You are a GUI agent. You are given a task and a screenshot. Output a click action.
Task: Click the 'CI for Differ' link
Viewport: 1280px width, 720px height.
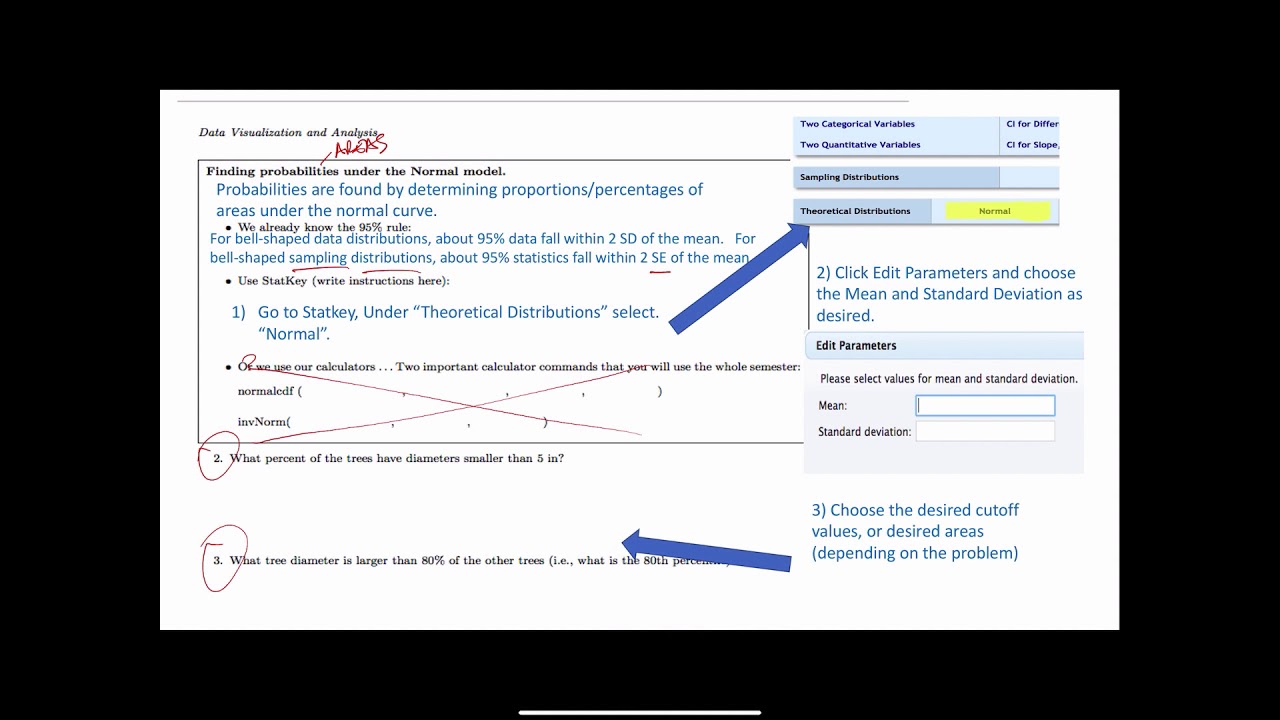(1032, 124)
